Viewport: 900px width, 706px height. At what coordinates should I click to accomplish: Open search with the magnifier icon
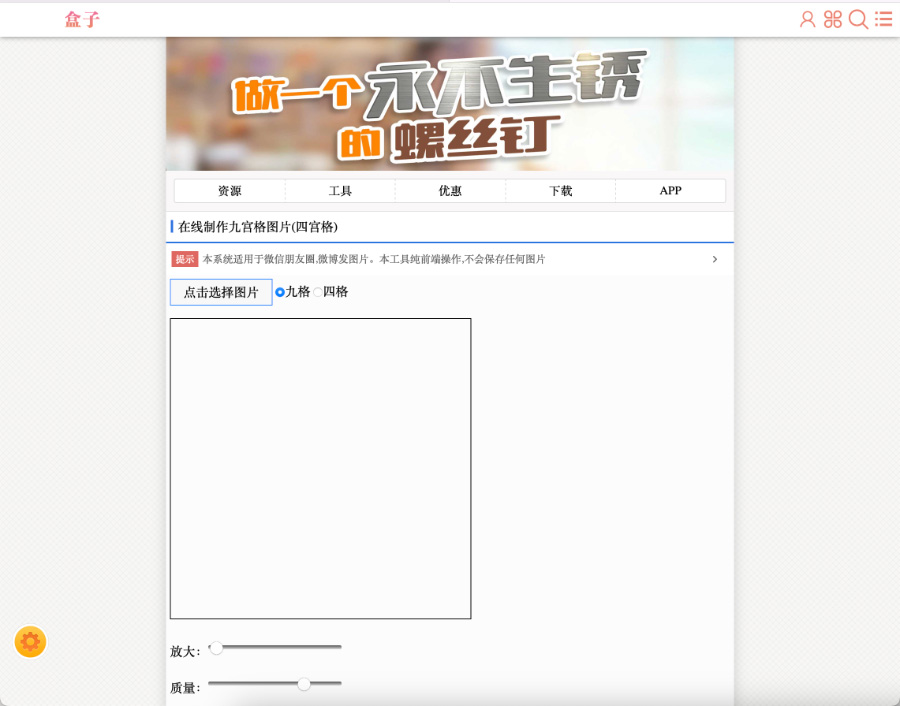[858, 19]
